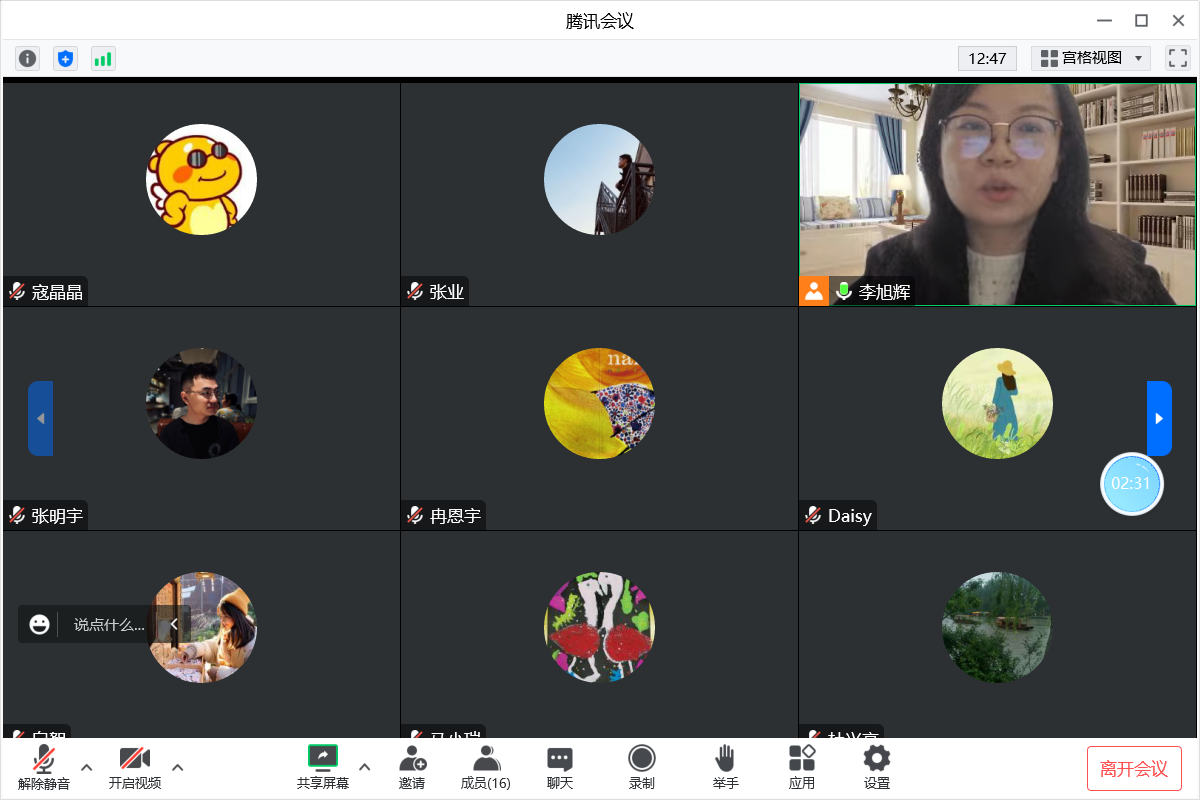The height and width of the screenshot is (800, 1200).
Task: Open the 宫格视图 layout dropdown
Action: (x=1091, y=58)
